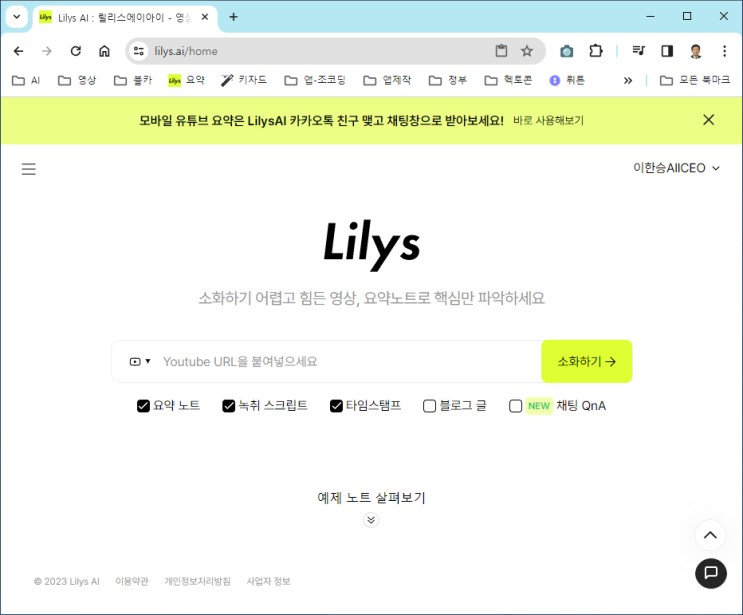Click the browser forward arrow
This screenshot has width=743, height=615.
coord(47,51)
